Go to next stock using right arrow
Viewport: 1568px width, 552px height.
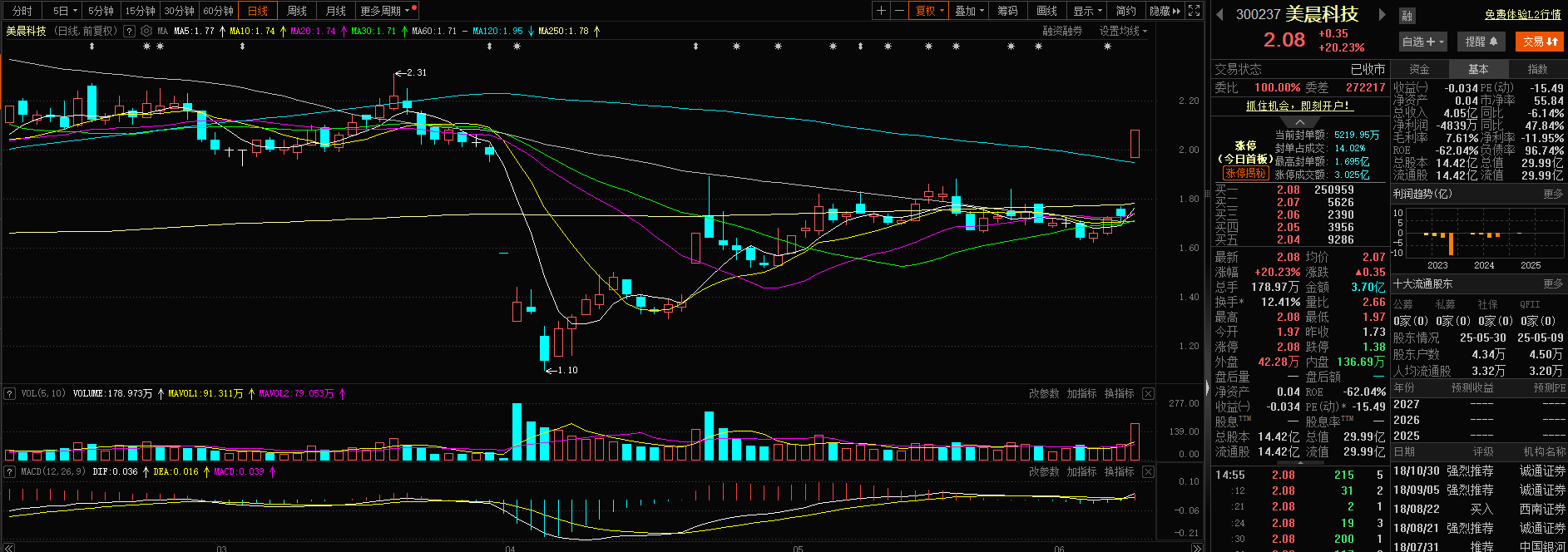tap(1383, 15)
